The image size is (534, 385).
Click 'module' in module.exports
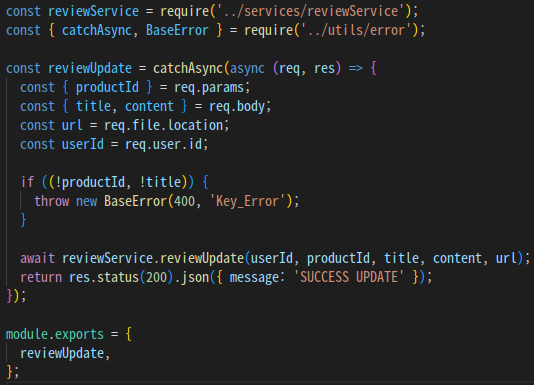tap(27, 334)
